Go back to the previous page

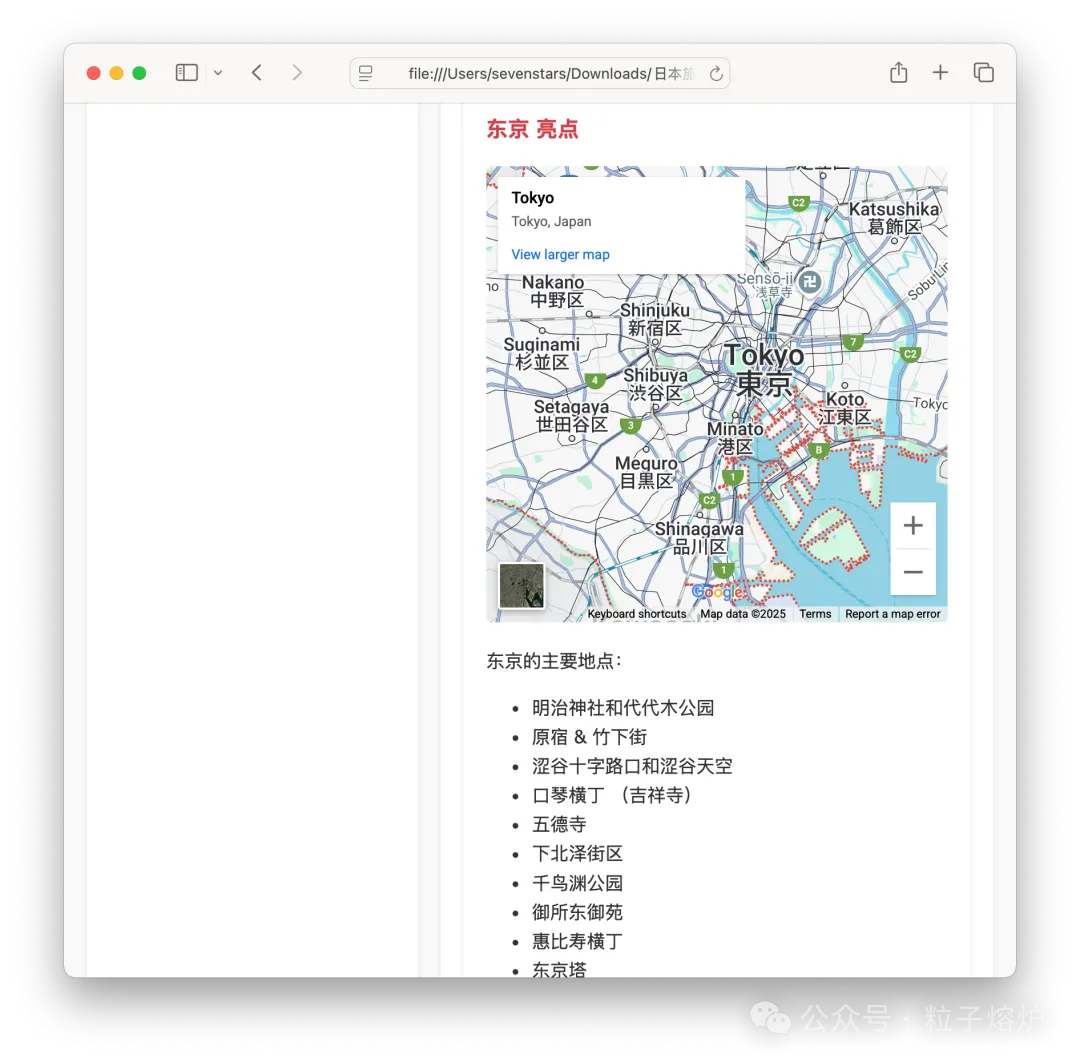257,72
